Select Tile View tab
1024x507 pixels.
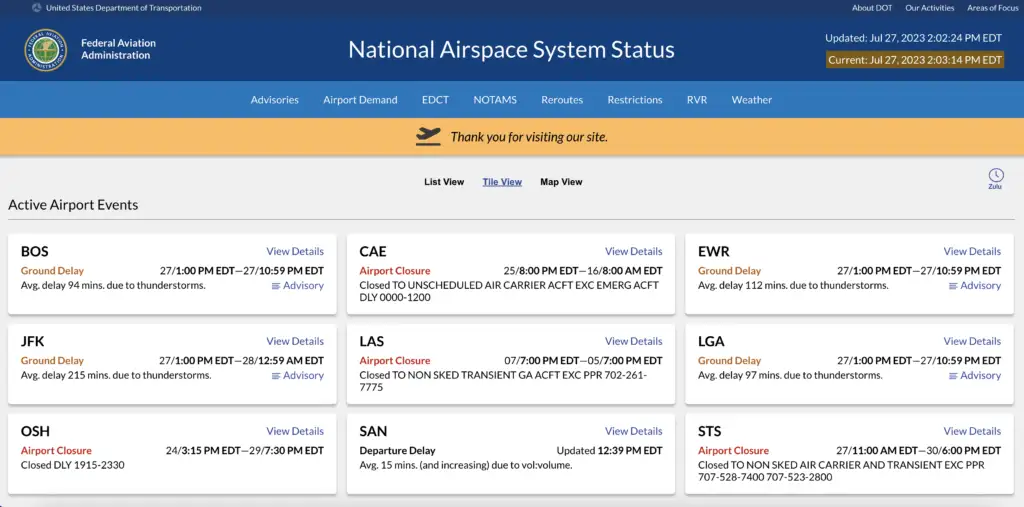point(502,182)
